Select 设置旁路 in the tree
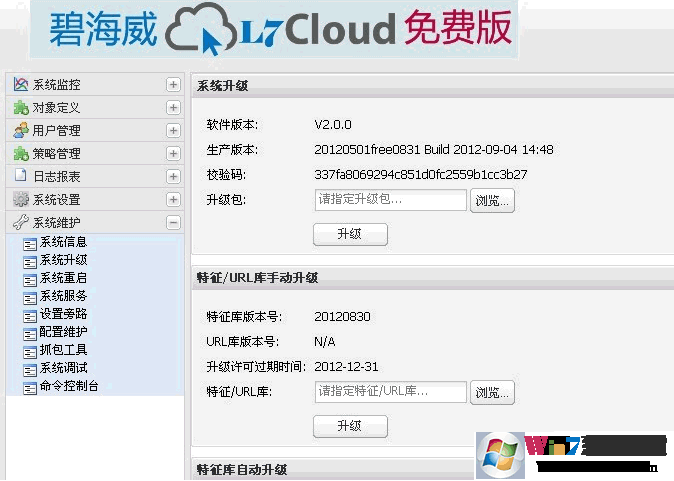Image resolution: width=674 pixels, height=481 pixels. click(x=63, y=314)
